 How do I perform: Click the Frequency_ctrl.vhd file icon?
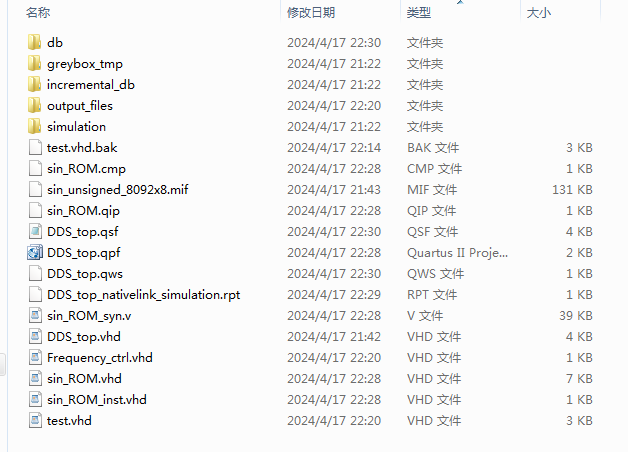pos(35,357)
